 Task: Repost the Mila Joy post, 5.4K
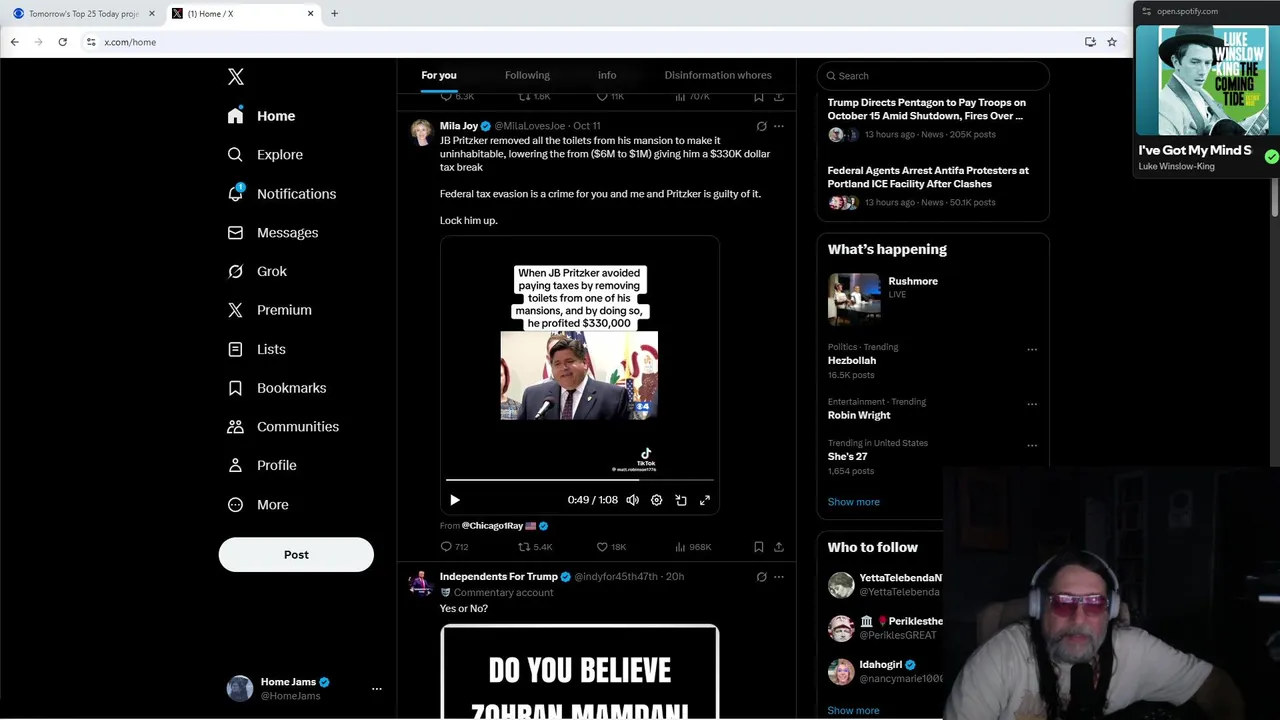pos(535,547)
